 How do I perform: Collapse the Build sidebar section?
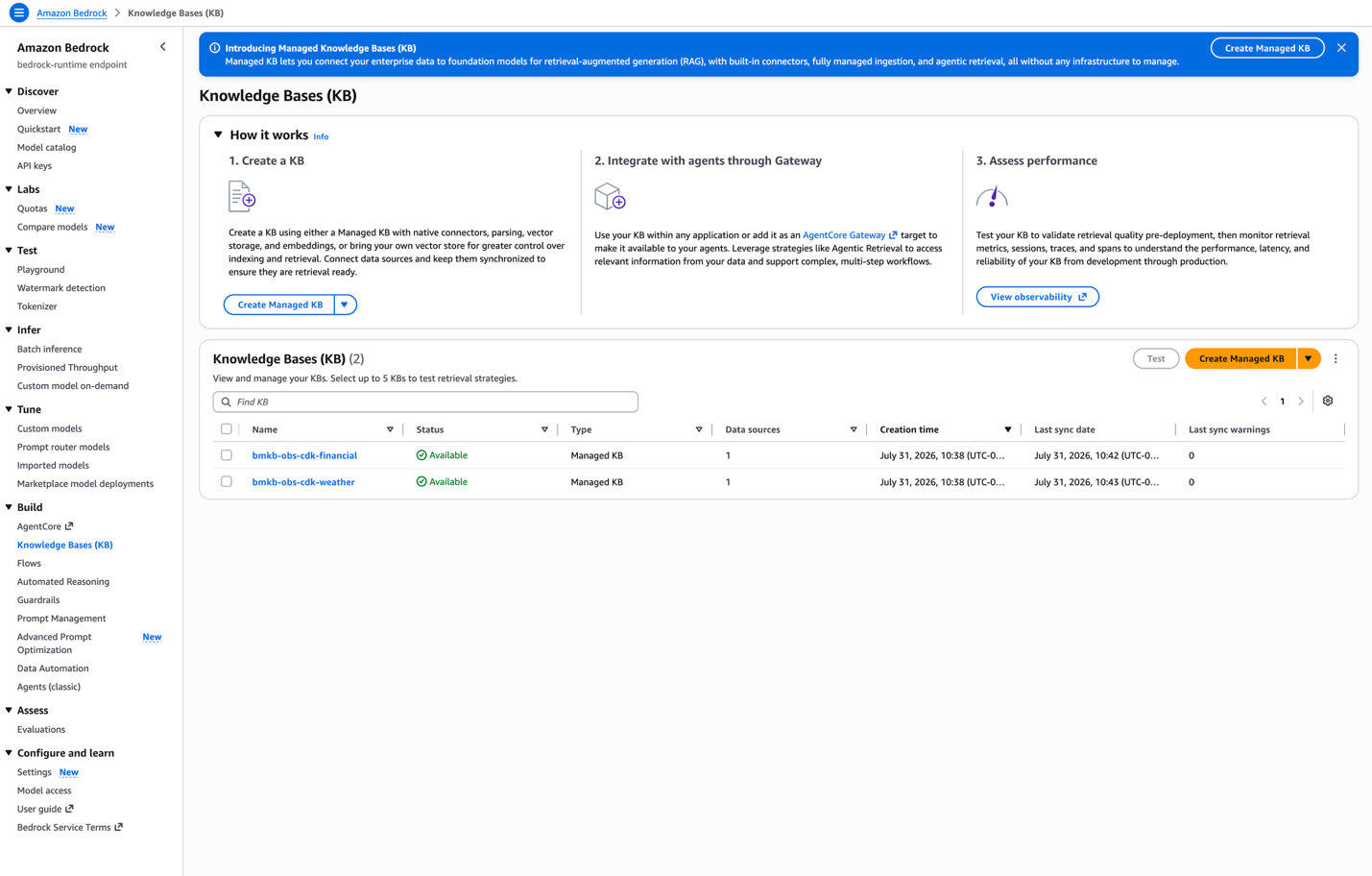click(9, 507)
